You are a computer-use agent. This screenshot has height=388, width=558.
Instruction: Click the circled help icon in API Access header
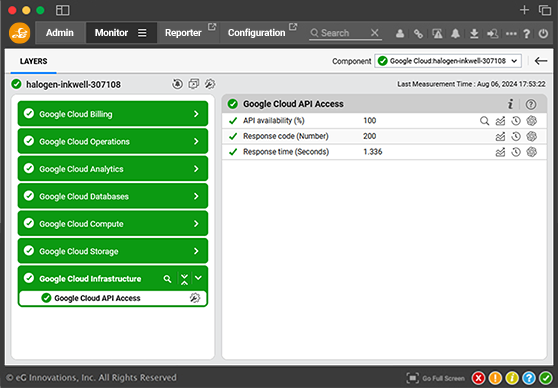[x=531, y=104]
